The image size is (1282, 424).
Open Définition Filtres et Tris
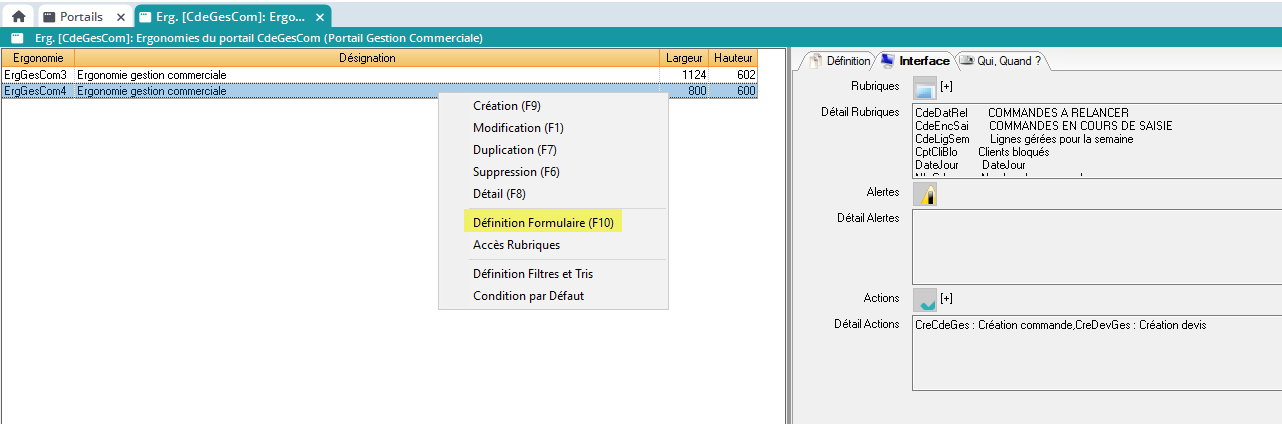tap(537, 274)
